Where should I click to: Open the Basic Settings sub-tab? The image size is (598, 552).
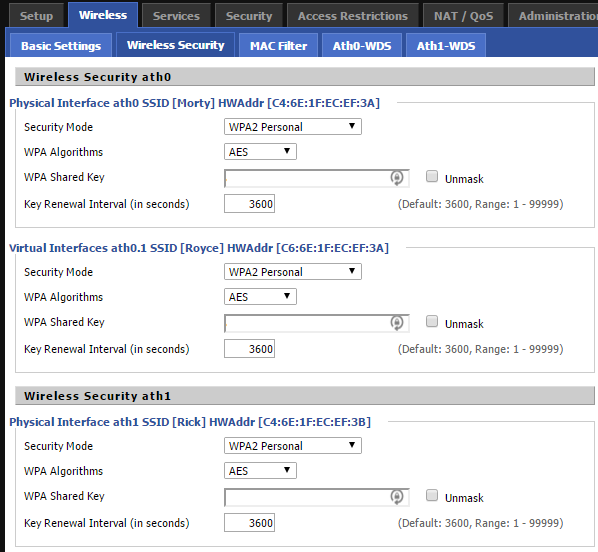tap(61, 45)
